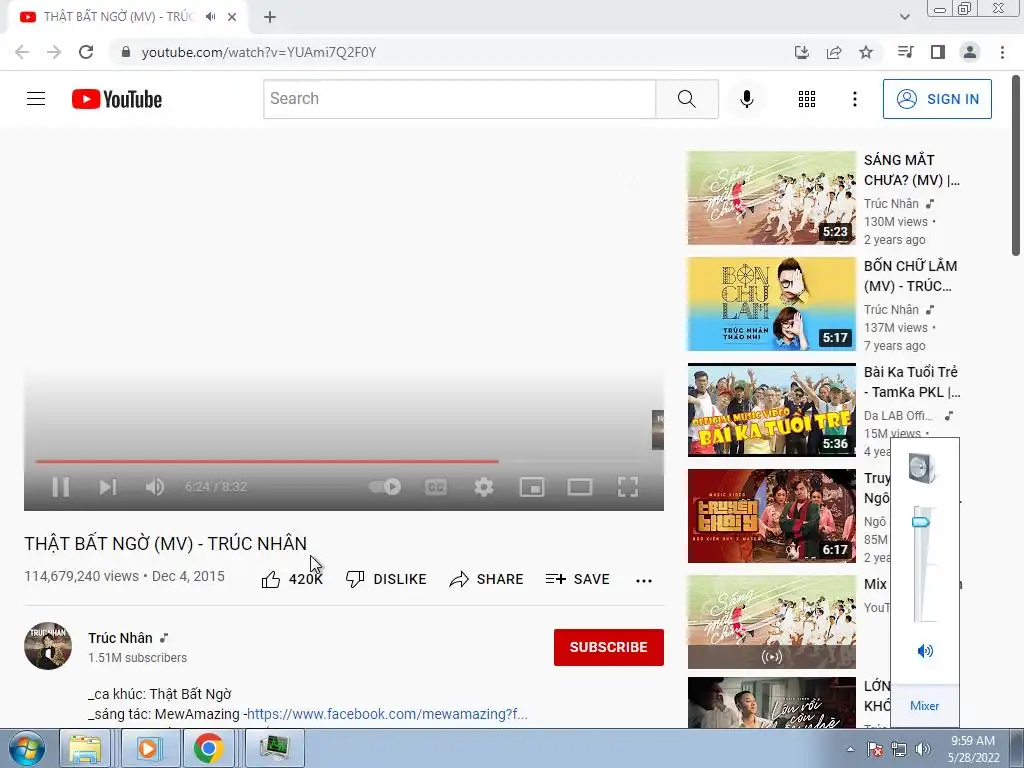This screenshot has width=1024, height=768.
Task: Go to the YouTube home logo
Action: click(x=117, y=99)
